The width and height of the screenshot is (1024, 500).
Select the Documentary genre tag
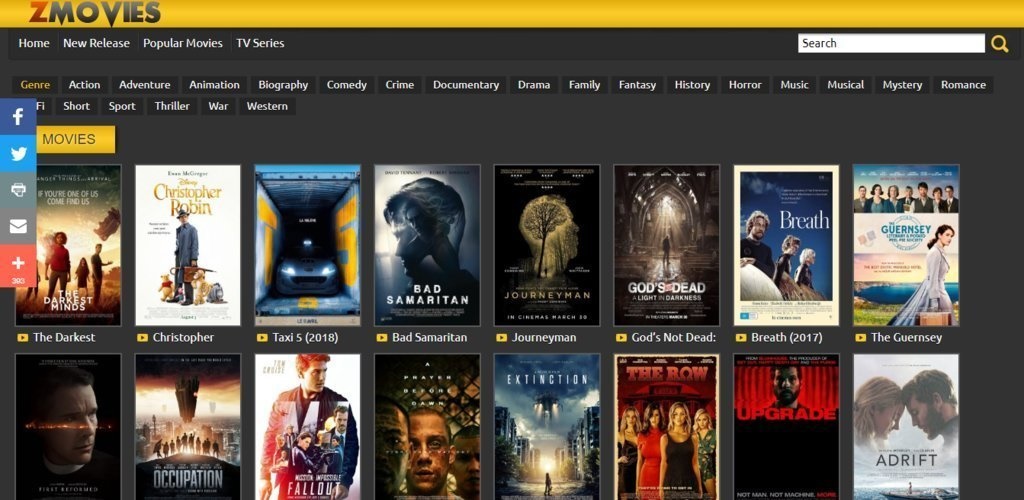point(465,85)
